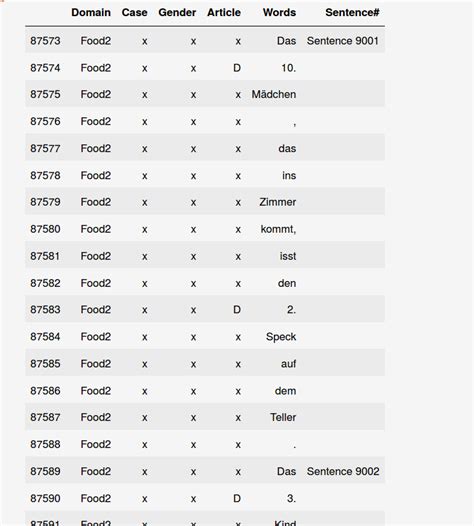Click the Domain column header
Image resolution: width=474 pixels, height=526 pixels.
point(91,12)
